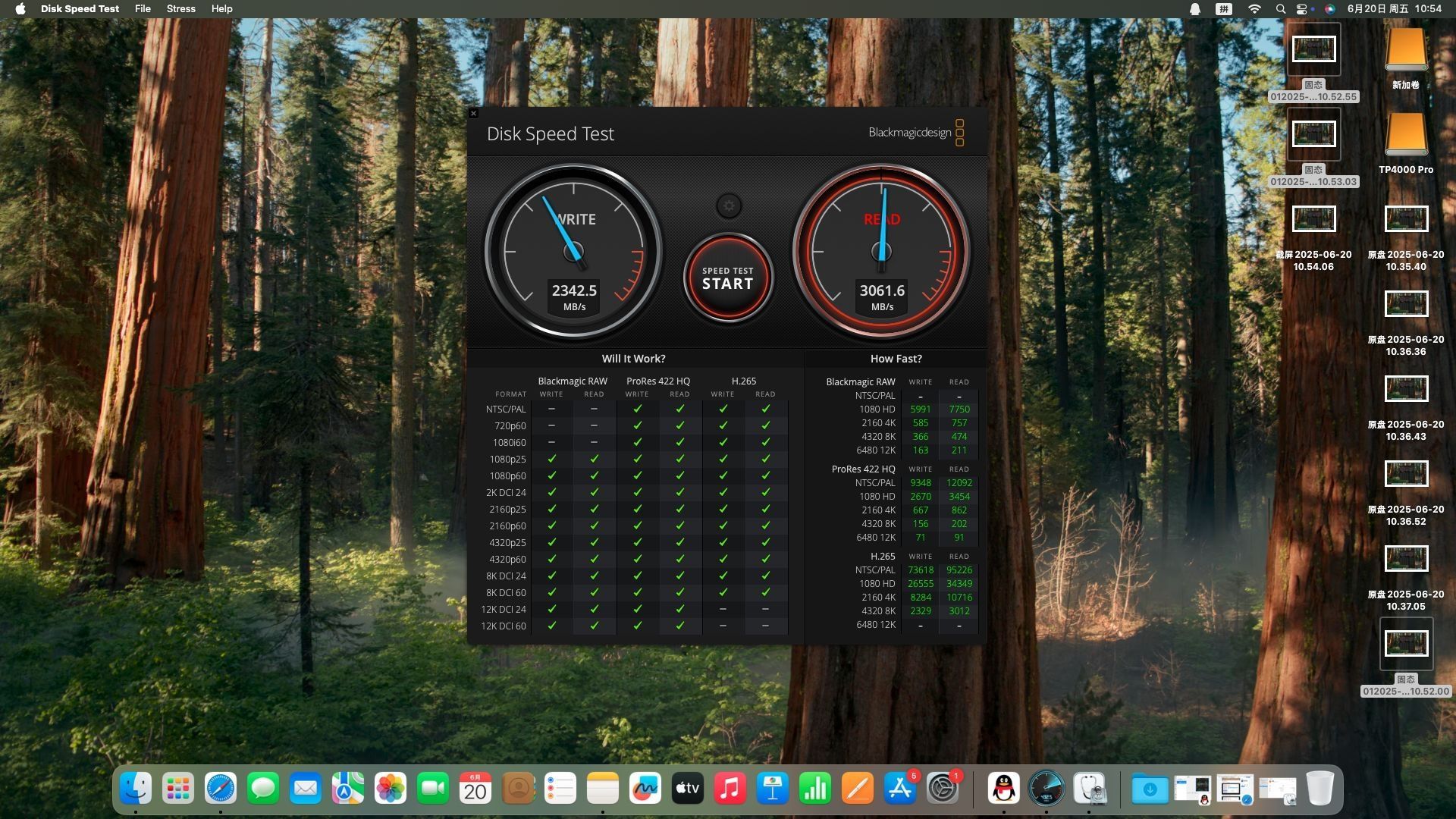Image resolution: width=1456 pixels, height=819 pixels.
Task: Open App Store from the Dock
Action: tap(899, 789)
